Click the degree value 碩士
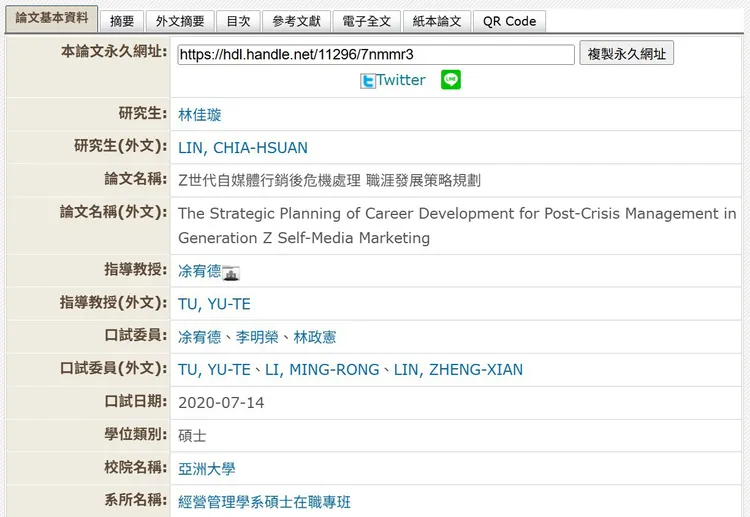The height and width of the screenshot is (517, 750). 192,436
